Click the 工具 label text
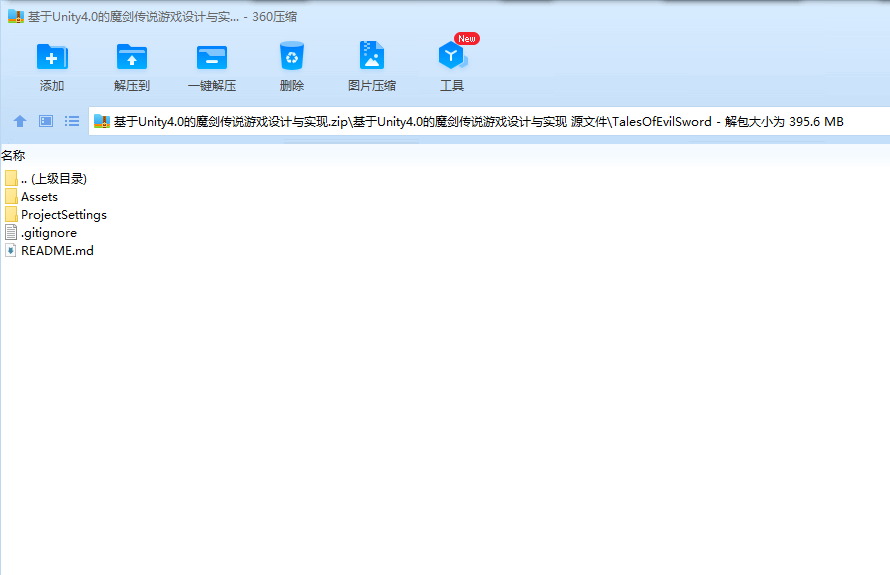This screenshot has width=890, height=575. pos(452,86)
